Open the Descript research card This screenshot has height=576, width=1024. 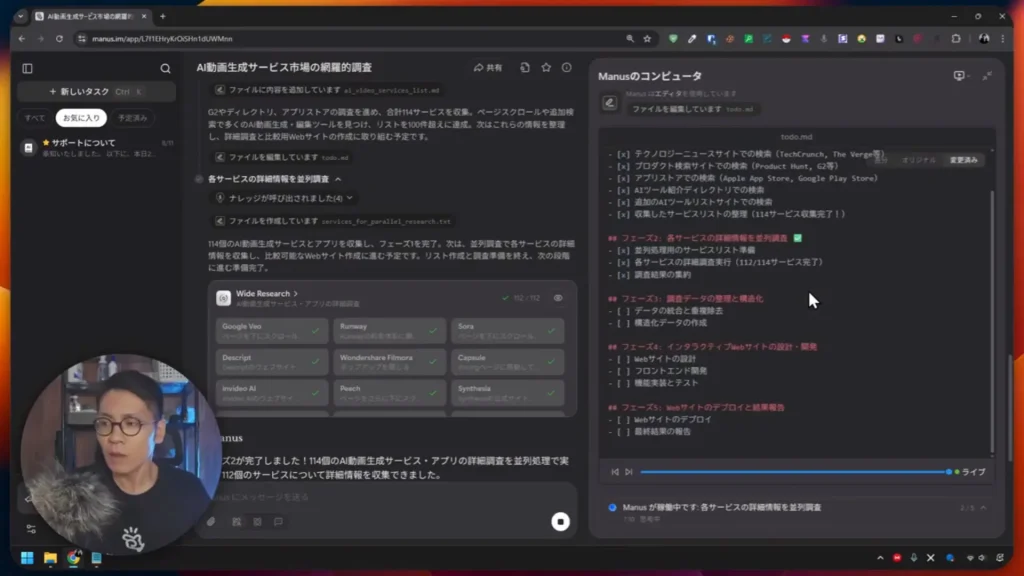[271, 362]
